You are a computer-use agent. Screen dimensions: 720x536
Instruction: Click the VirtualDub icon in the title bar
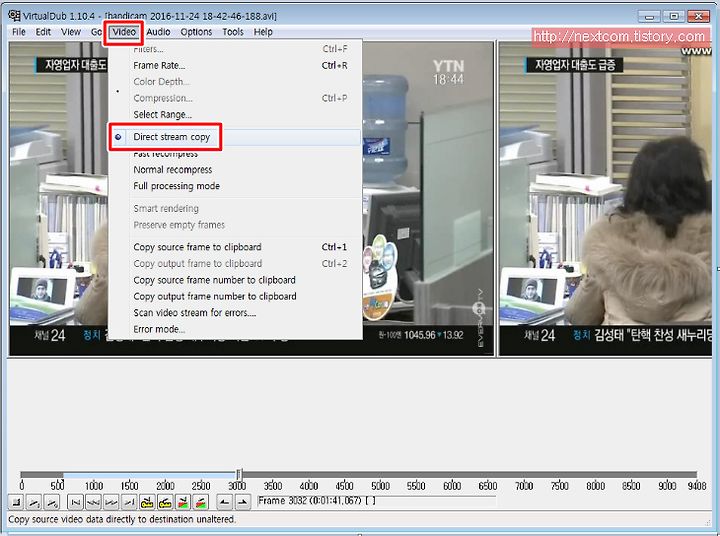[15, 17]
